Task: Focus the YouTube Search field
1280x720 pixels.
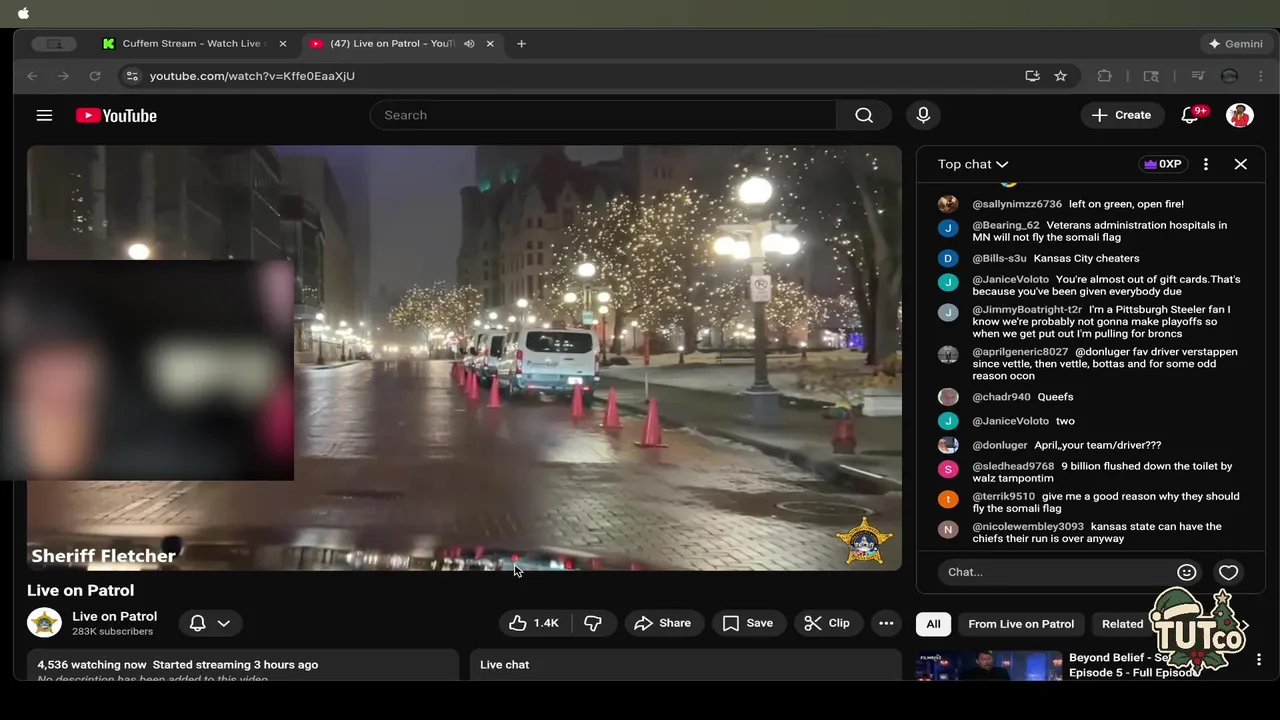Action: click(604, 115)
